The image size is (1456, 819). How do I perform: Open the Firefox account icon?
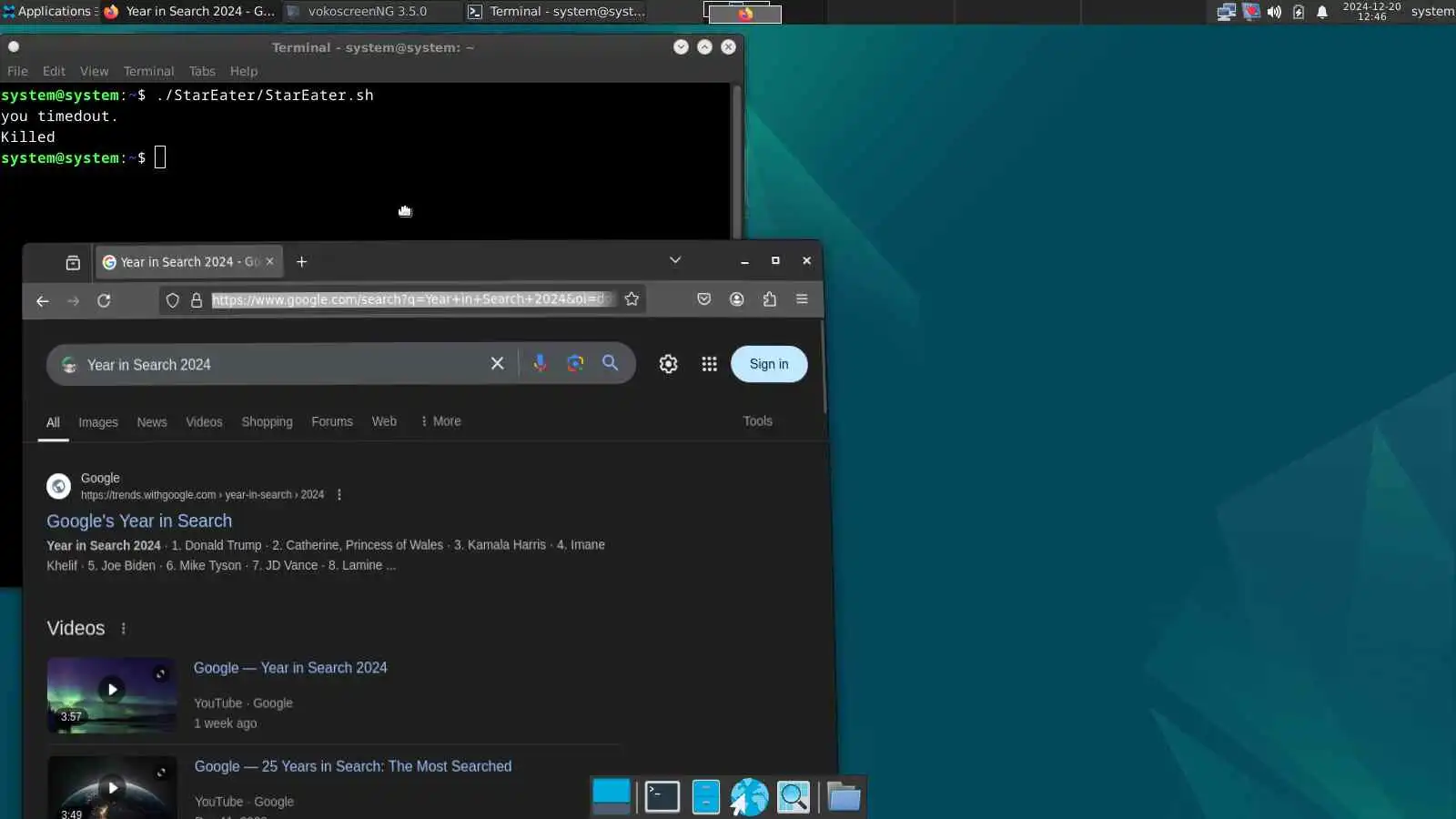click(x=737, y=298)
